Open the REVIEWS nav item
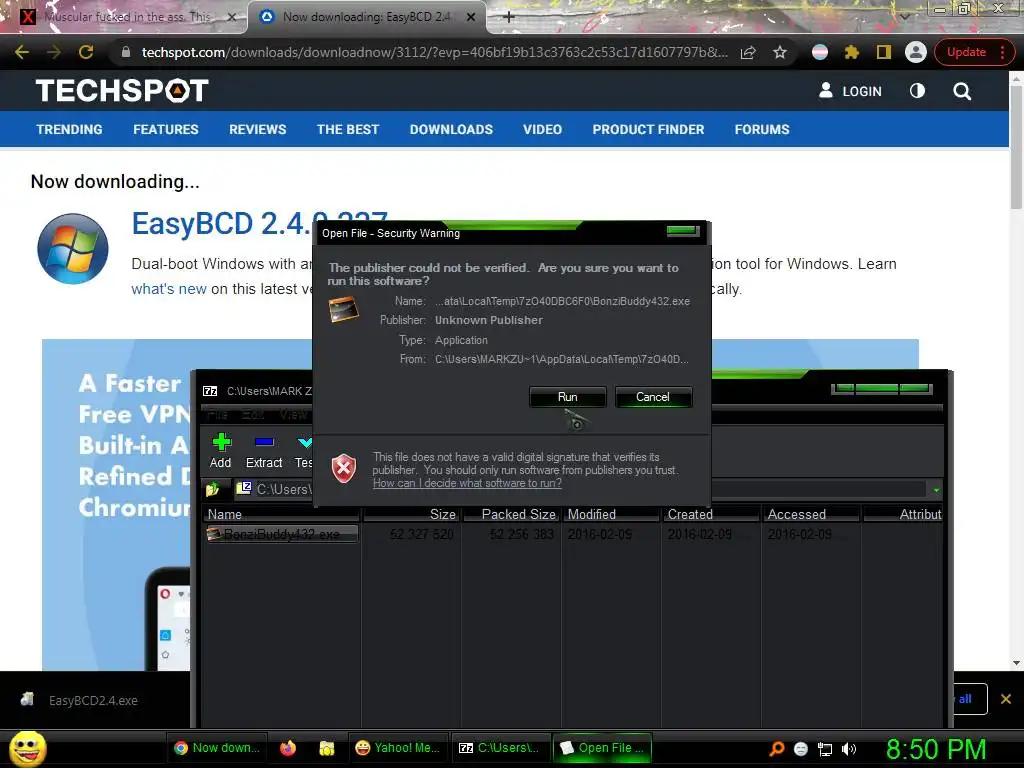 click(257, 129)
